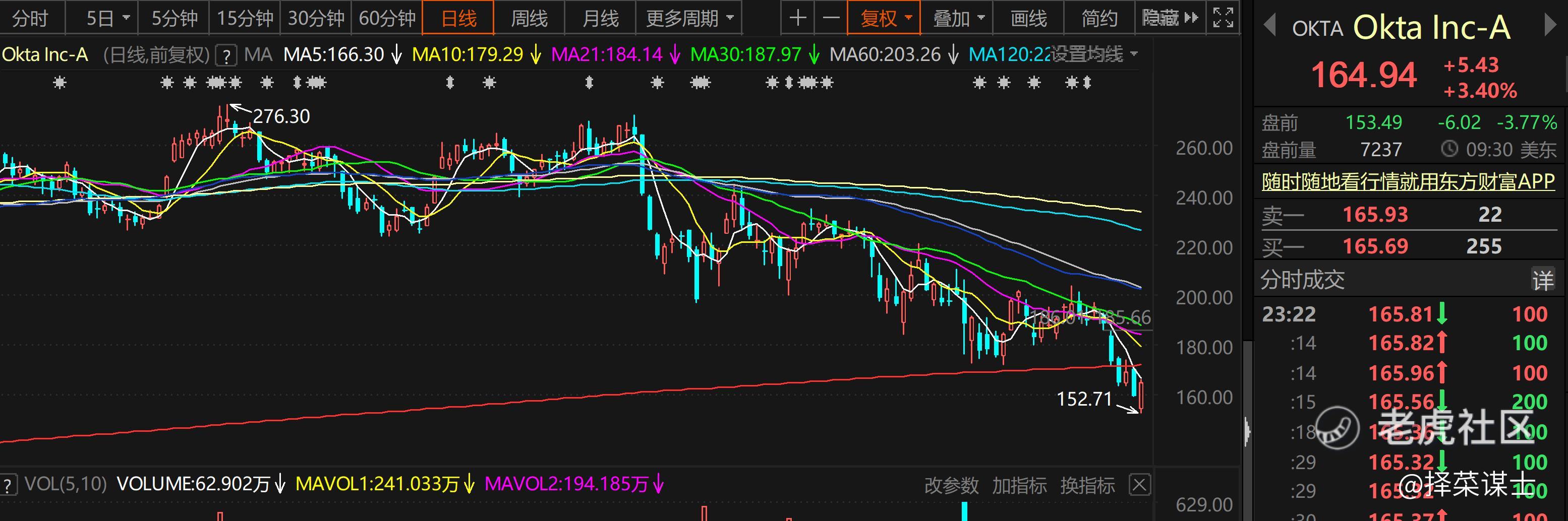Switch to 周线 weekly chart
Image resolution: width=1568 pixels, height=521 pixels.
click(529, 19)
